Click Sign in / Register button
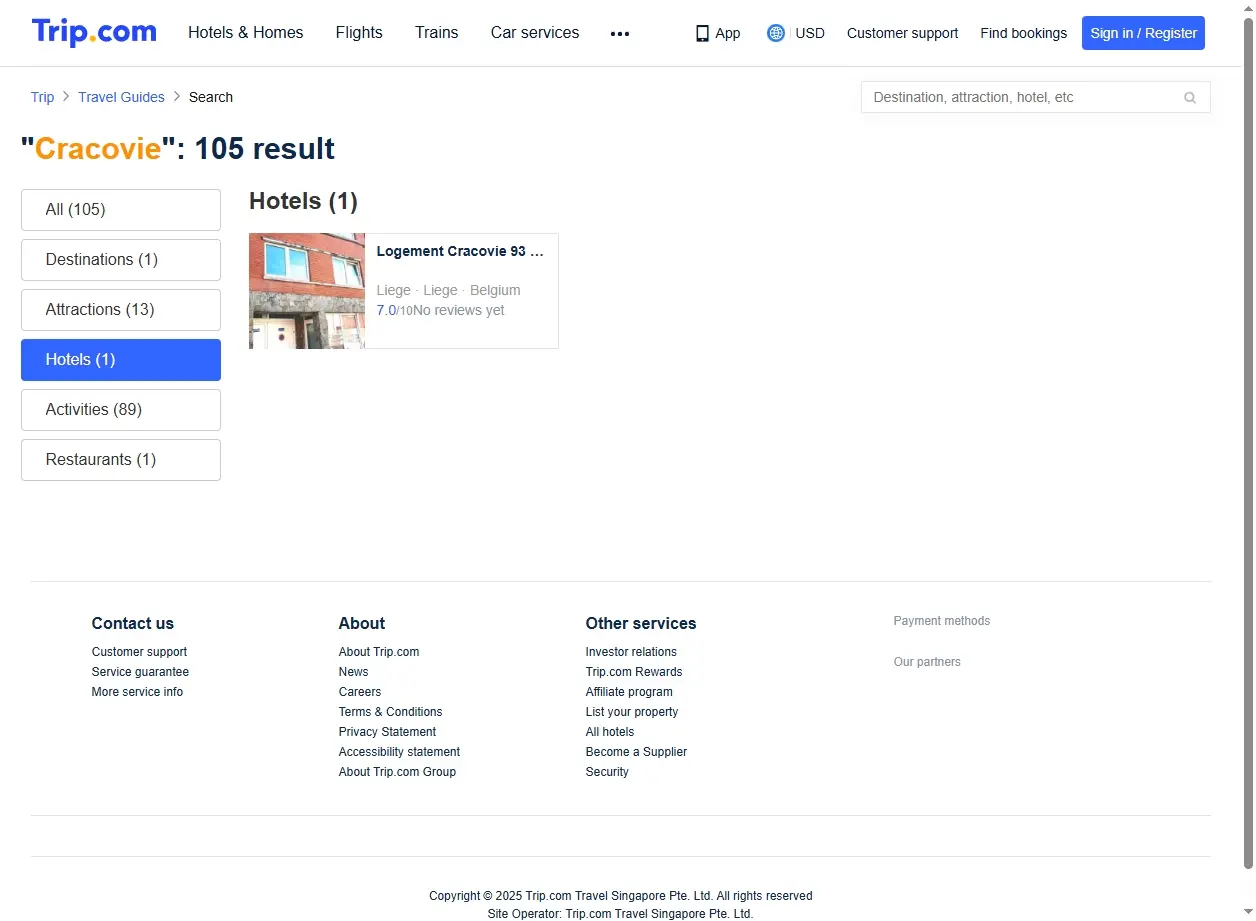Screen dimensions: 1256x921 point(1143,33)
